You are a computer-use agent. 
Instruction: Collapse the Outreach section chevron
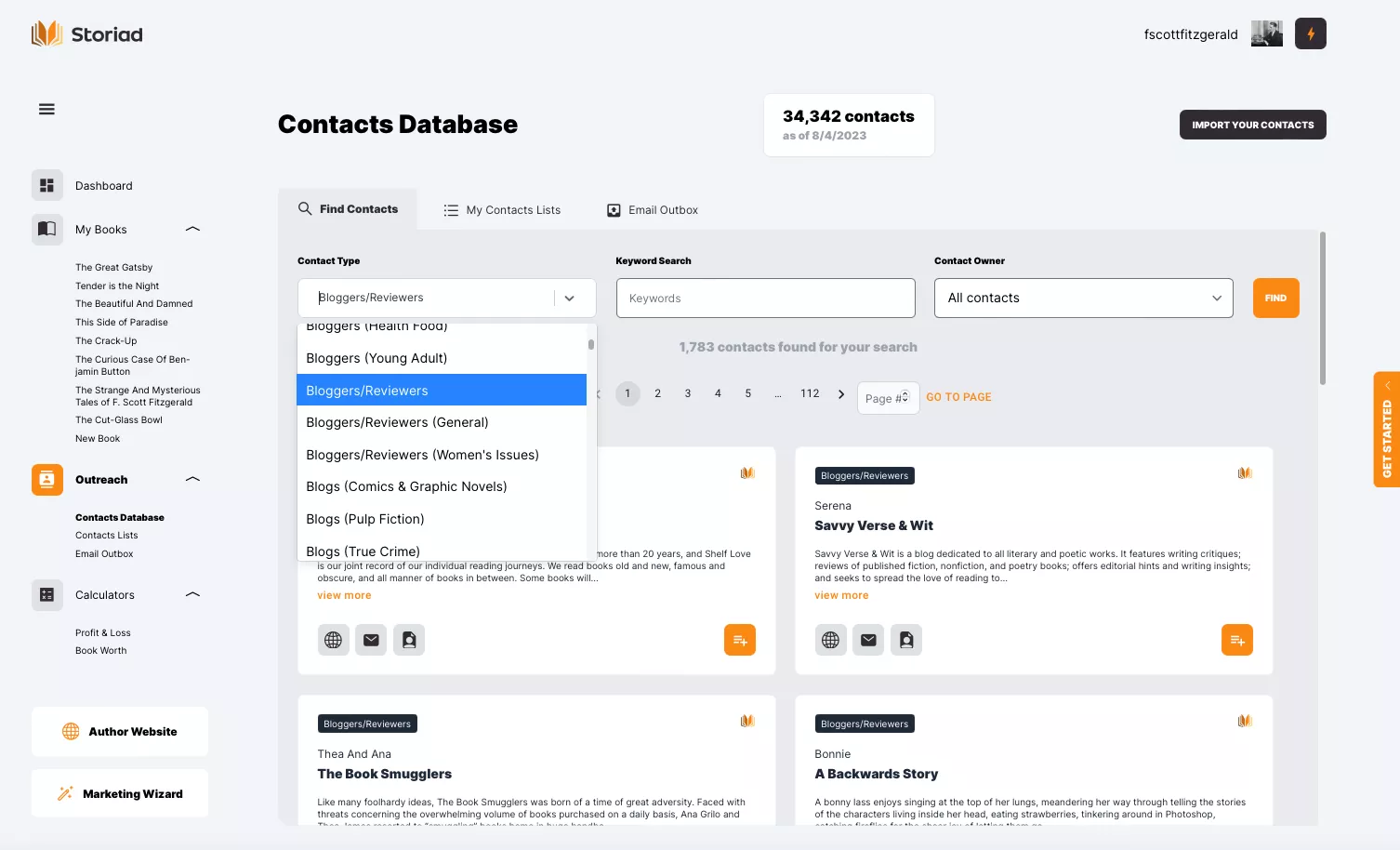tap(192, 479)
